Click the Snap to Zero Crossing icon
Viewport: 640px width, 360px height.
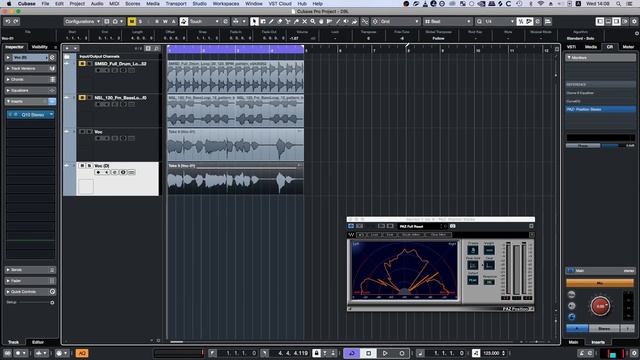(x=364, y=21)
